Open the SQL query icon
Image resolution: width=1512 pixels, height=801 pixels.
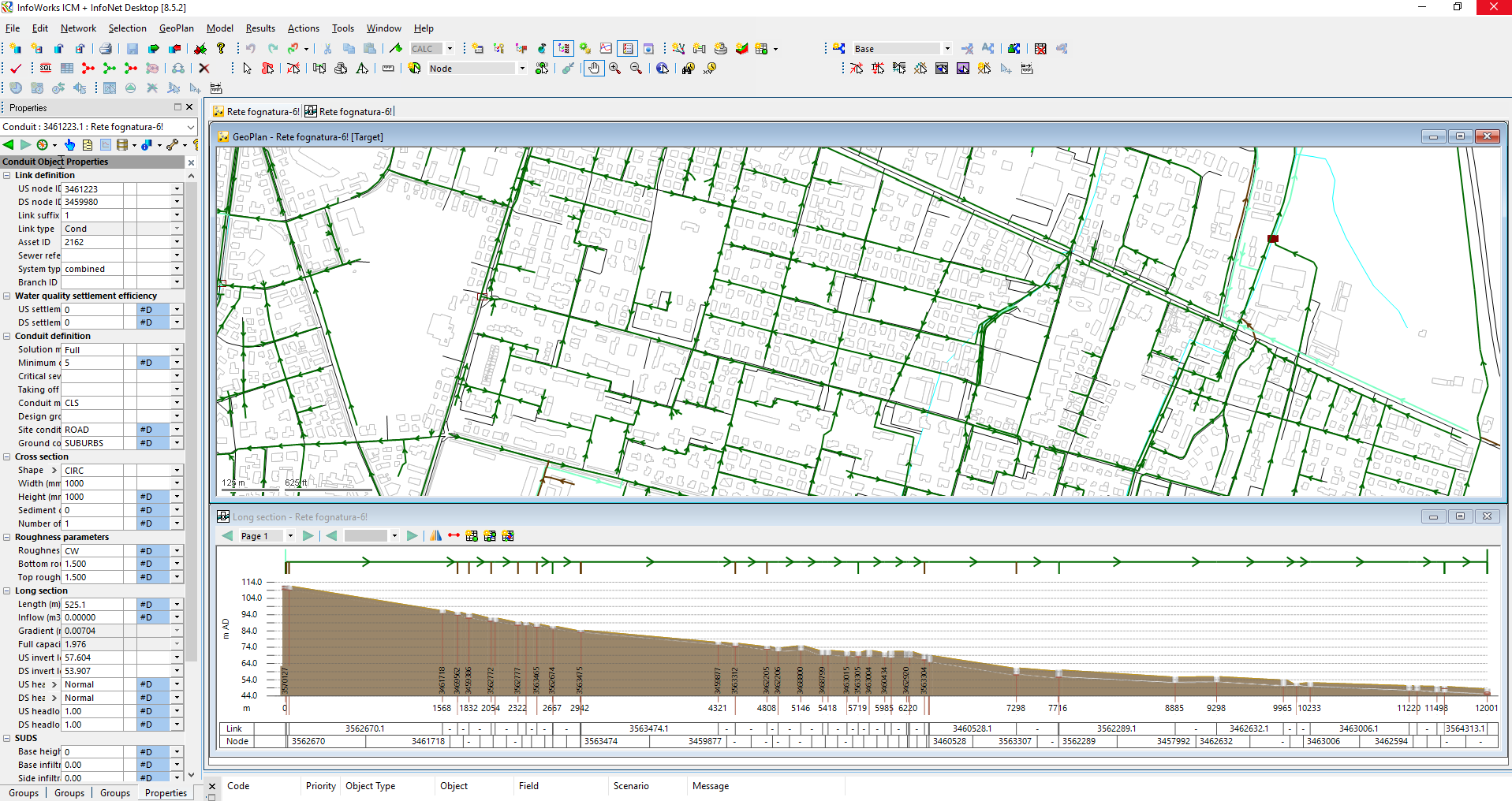coord(46,69)
